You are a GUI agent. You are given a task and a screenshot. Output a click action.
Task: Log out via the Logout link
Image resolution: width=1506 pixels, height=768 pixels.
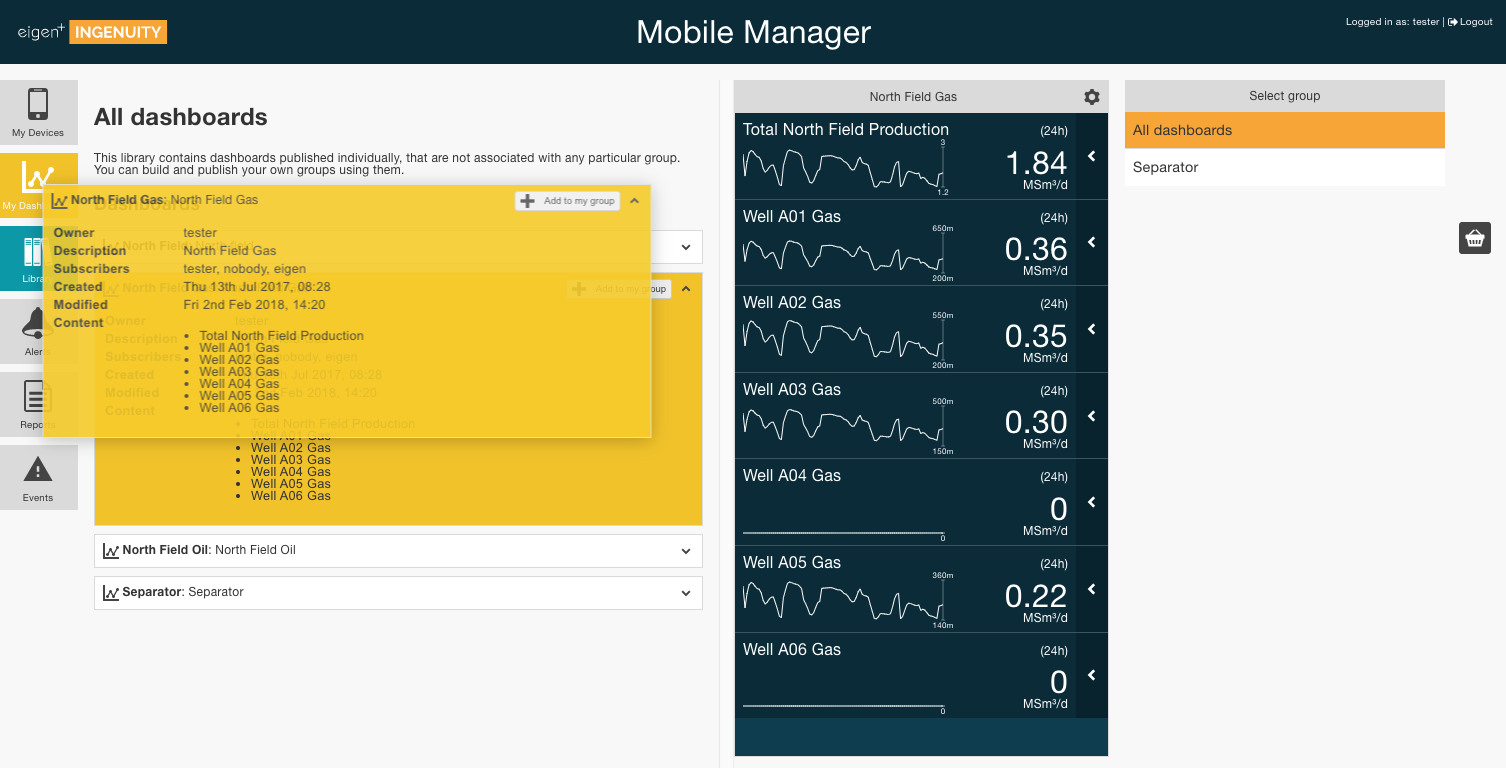pos(1470,22)
